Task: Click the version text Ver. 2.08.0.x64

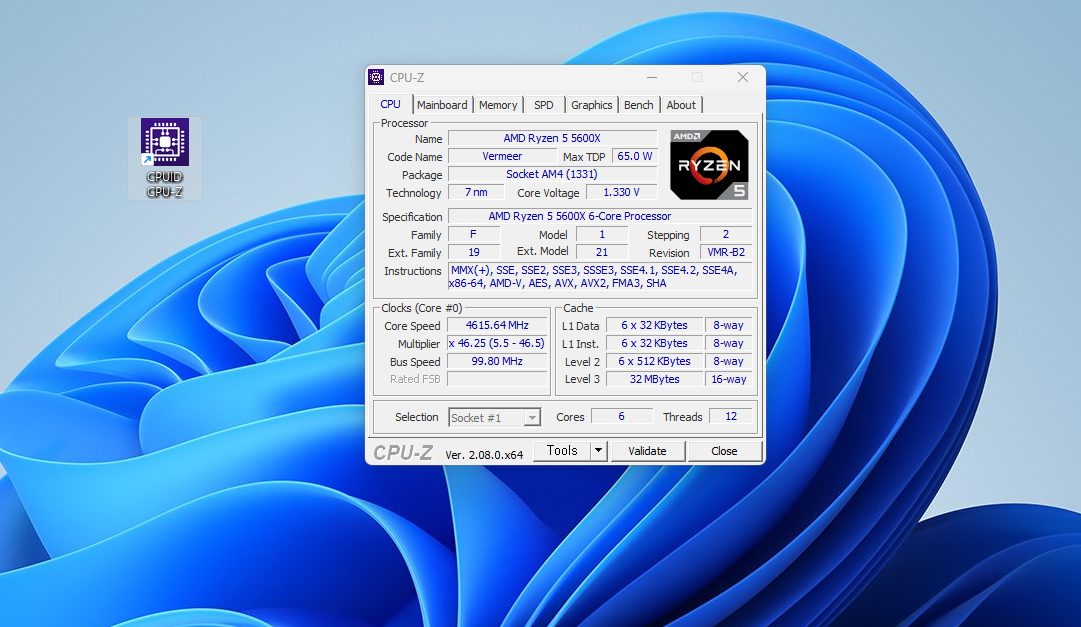Action: pos(484,455)
